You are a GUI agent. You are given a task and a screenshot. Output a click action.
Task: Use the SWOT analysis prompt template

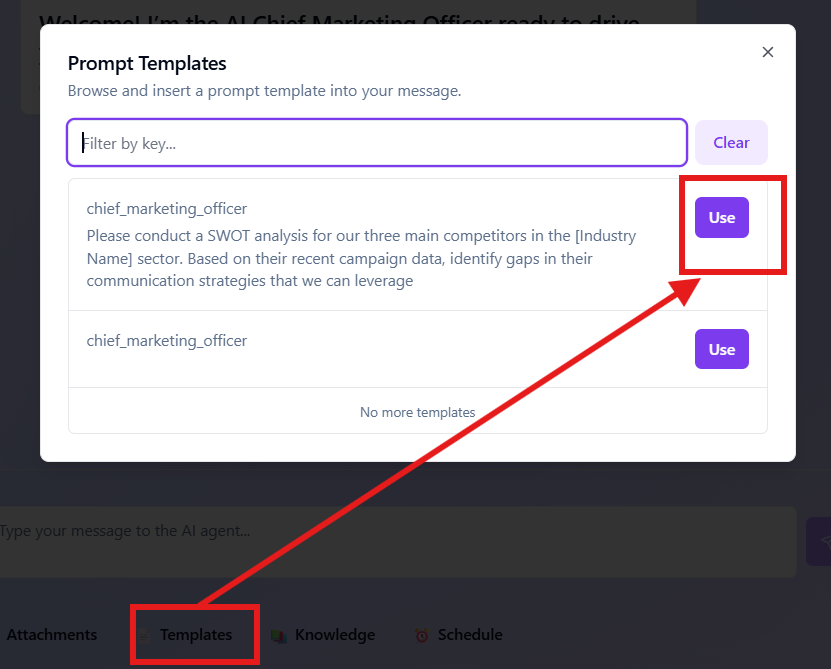tap(721, 217)
